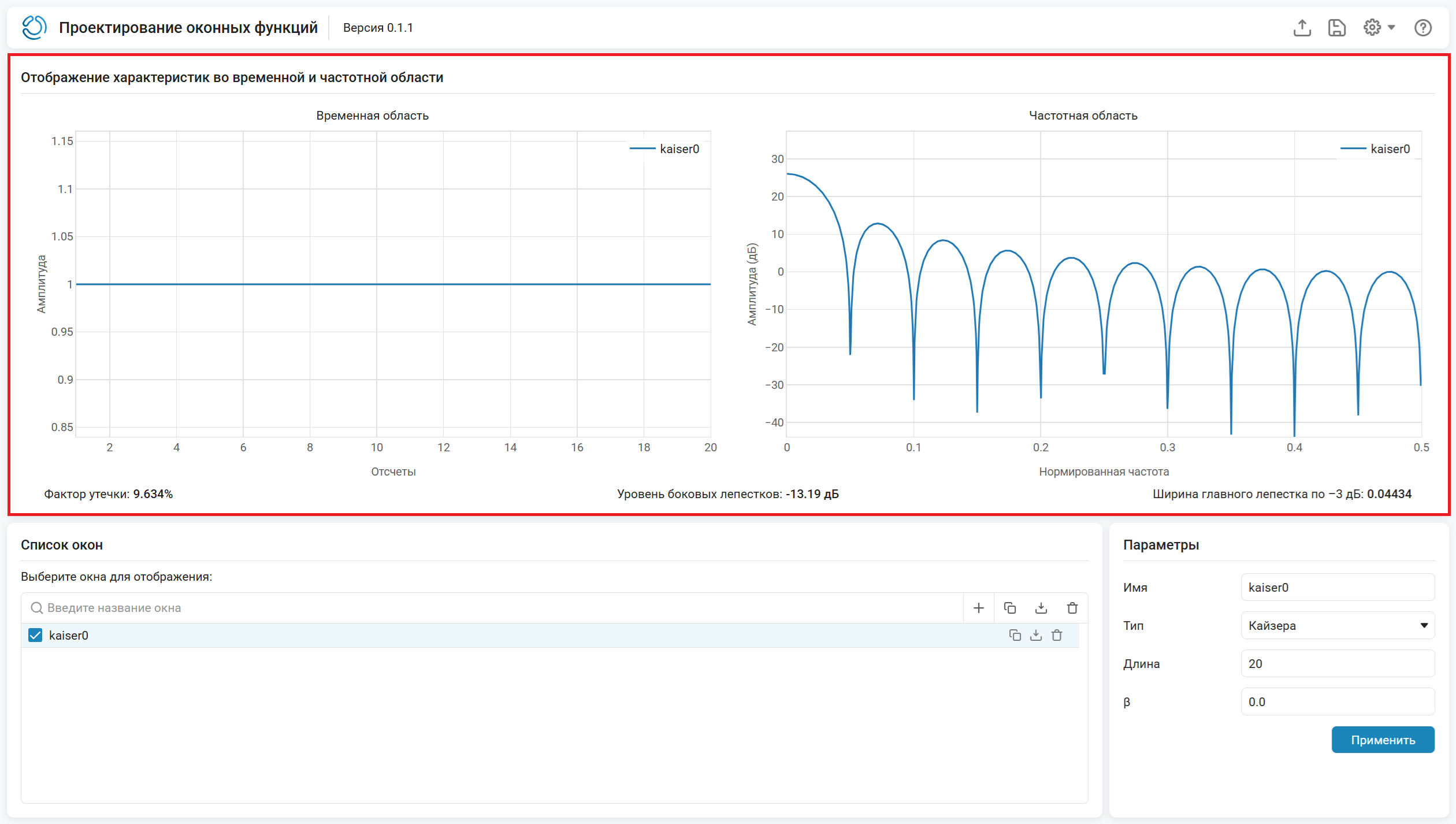Open the help question mark icon
The image size is (1456, 824).
pos(1422,28)
